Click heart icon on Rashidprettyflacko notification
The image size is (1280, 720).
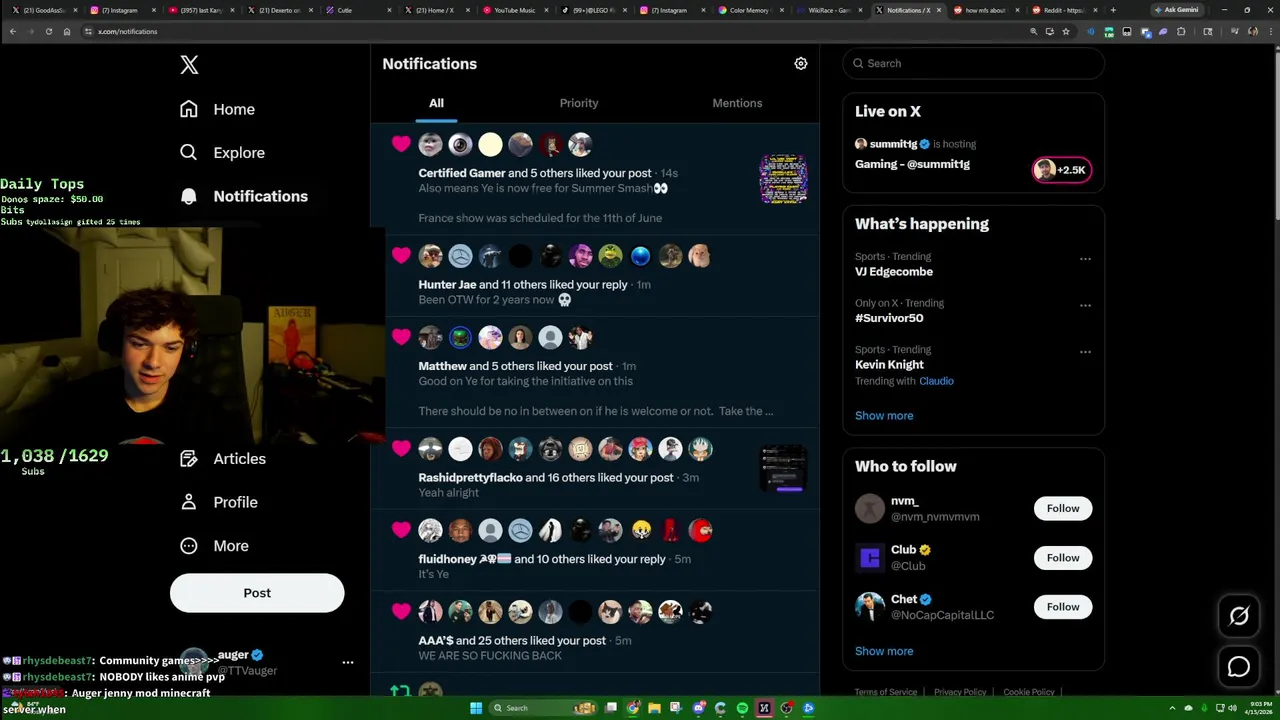[x=401, y=449]
